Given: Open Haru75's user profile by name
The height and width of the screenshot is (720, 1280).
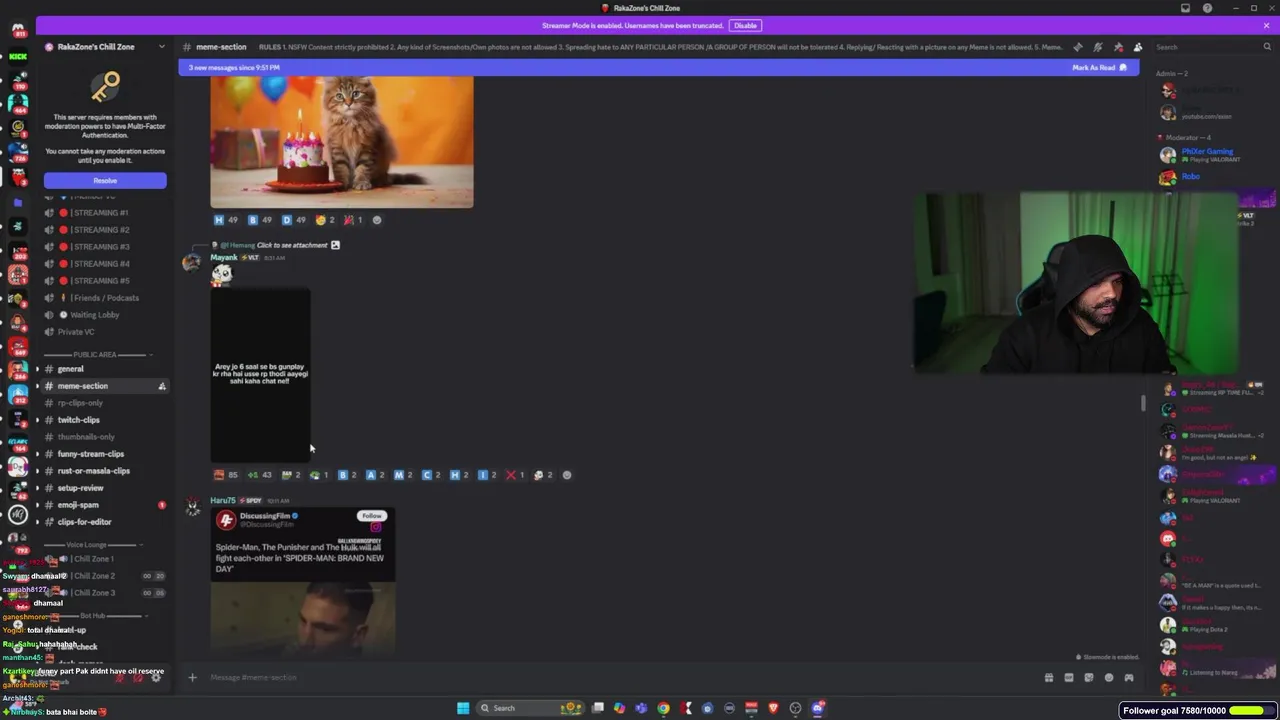Looking at the screenshot, I should click(x=222, y=500).
